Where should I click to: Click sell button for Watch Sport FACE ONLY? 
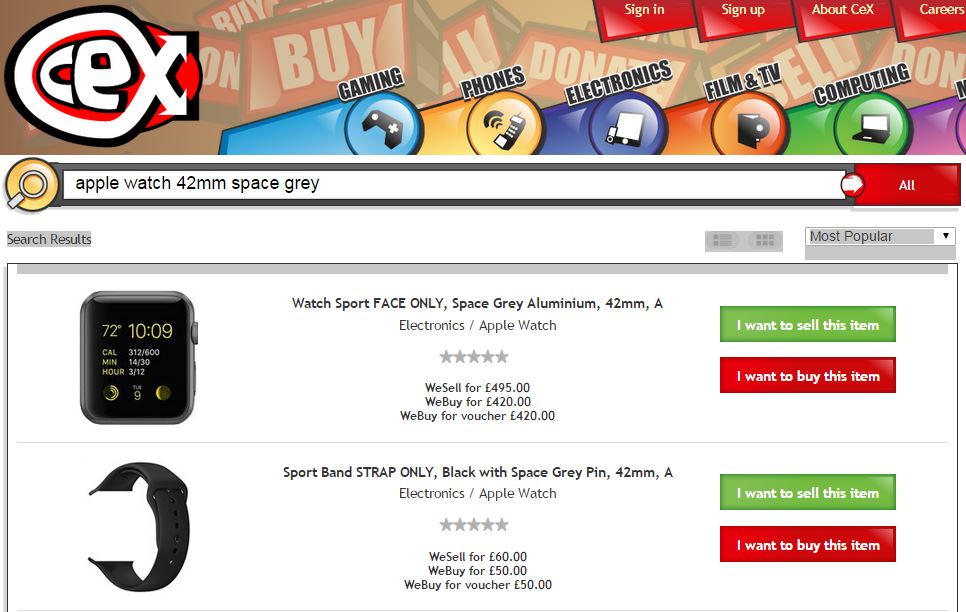tap(808, 324)
